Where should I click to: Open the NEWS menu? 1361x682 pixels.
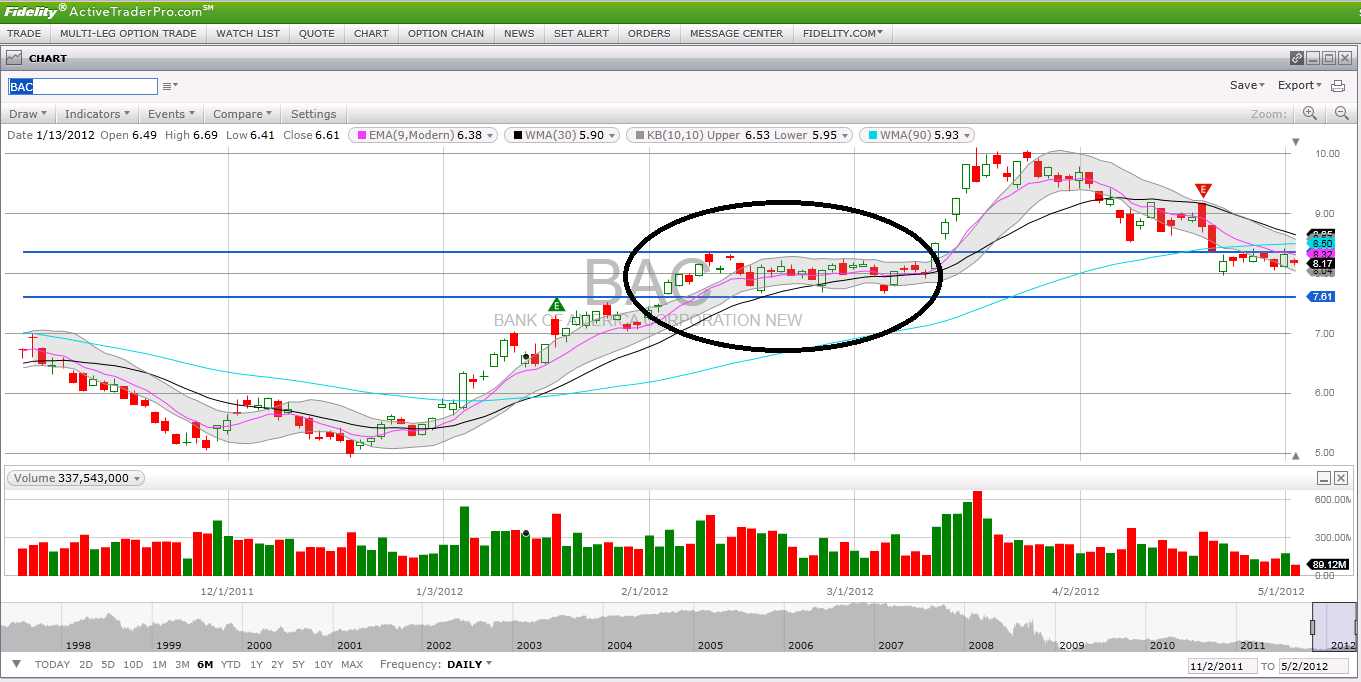point(519,33)
